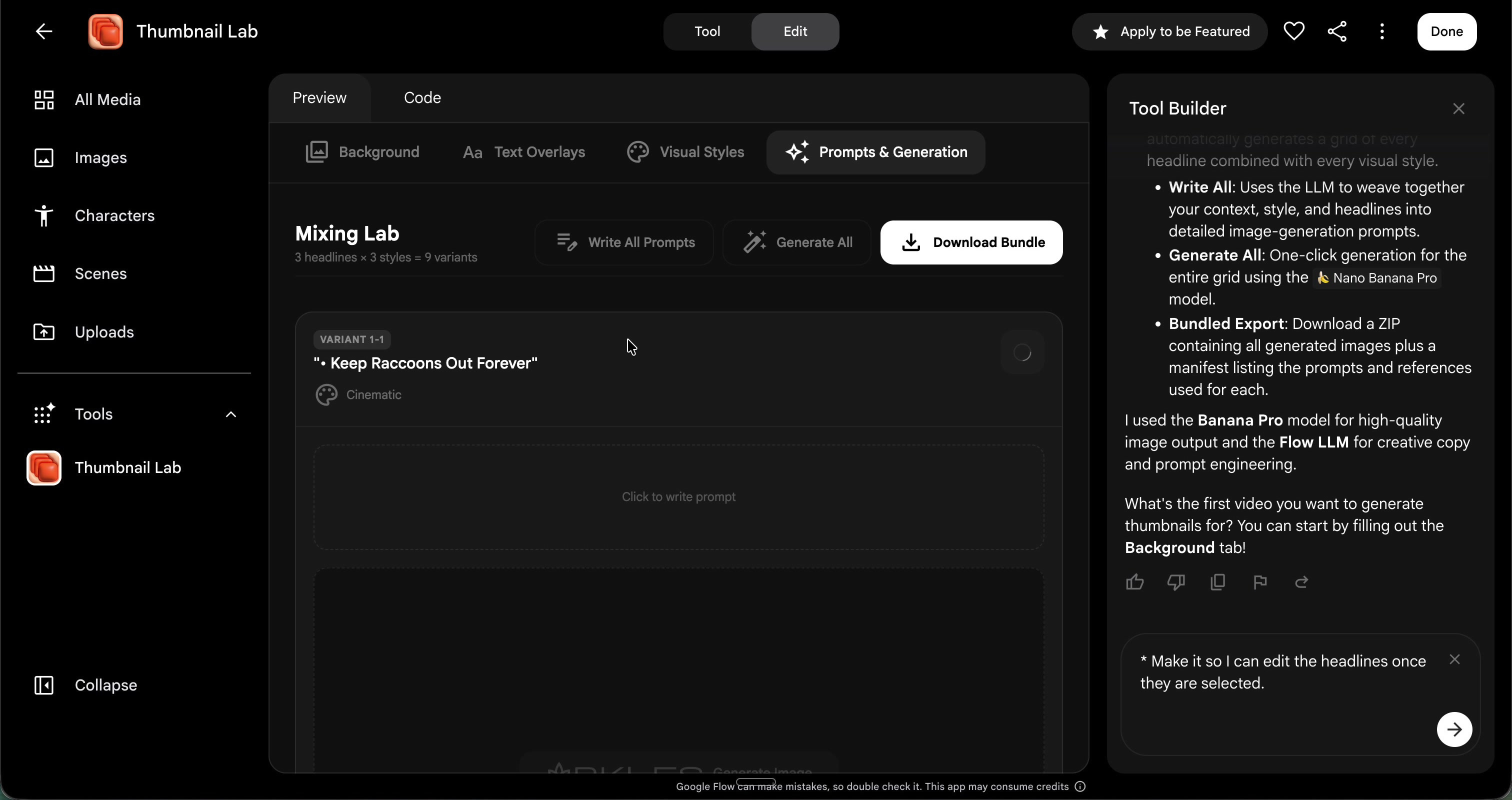Click Apply to be Featured
Viewport: 1512px width, 800px height.
tap(1170, 31)
